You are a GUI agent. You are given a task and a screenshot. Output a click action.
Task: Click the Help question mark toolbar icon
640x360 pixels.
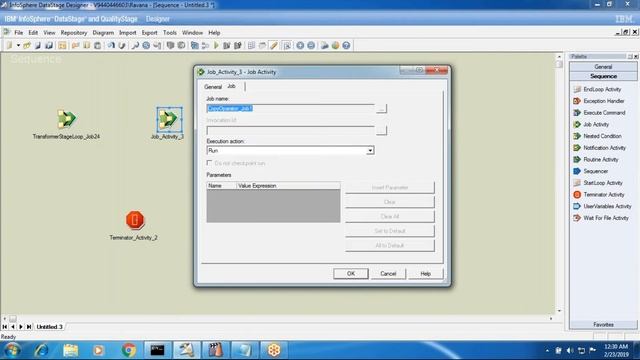click(346, 45)
